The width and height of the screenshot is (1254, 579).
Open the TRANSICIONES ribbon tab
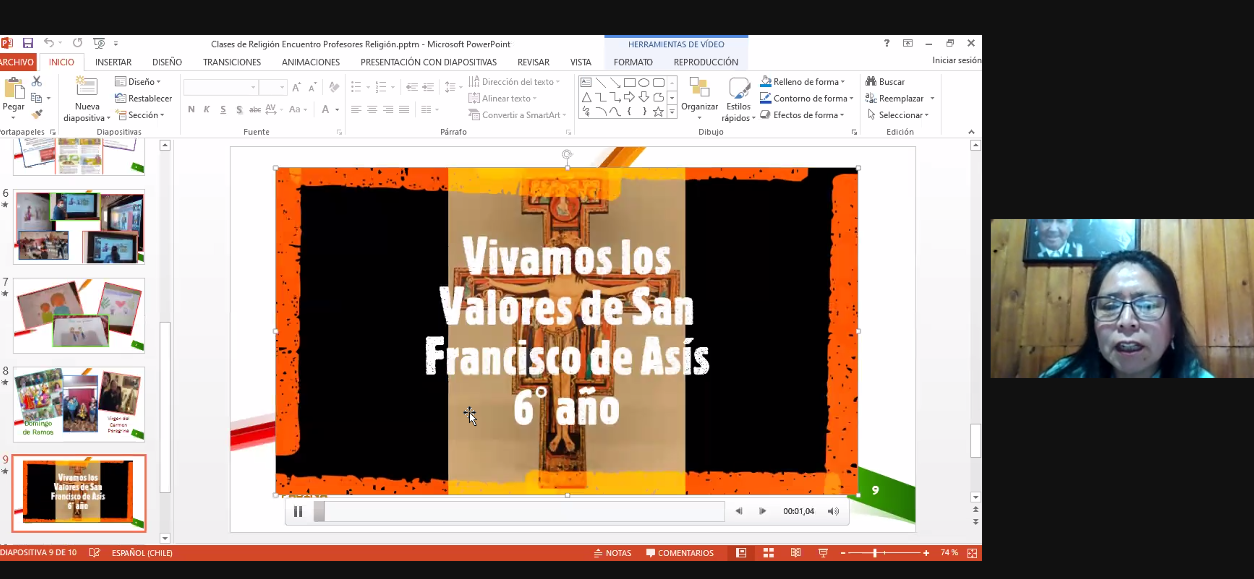232,62
